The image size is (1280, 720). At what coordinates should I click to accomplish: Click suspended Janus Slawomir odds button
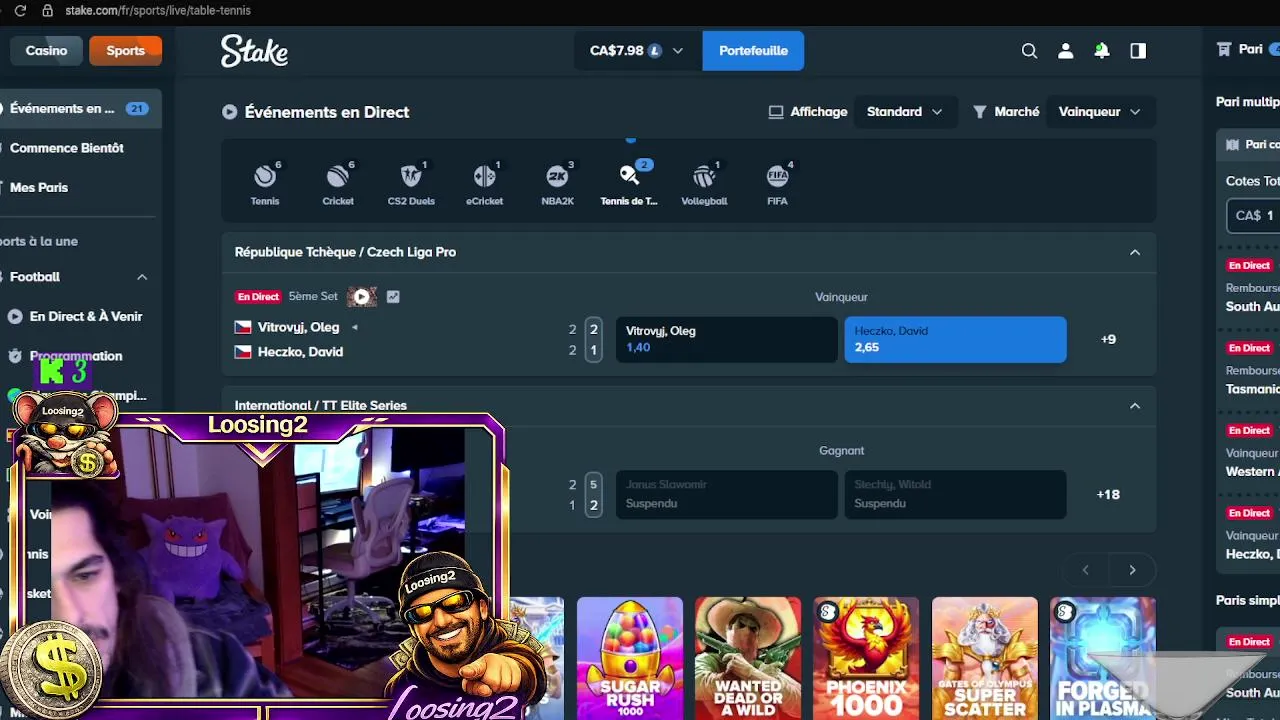click(726, 494)
